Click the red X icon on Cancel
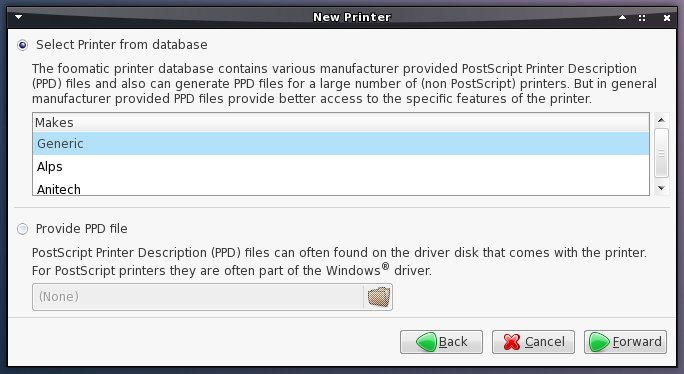 tap(512, 342)
